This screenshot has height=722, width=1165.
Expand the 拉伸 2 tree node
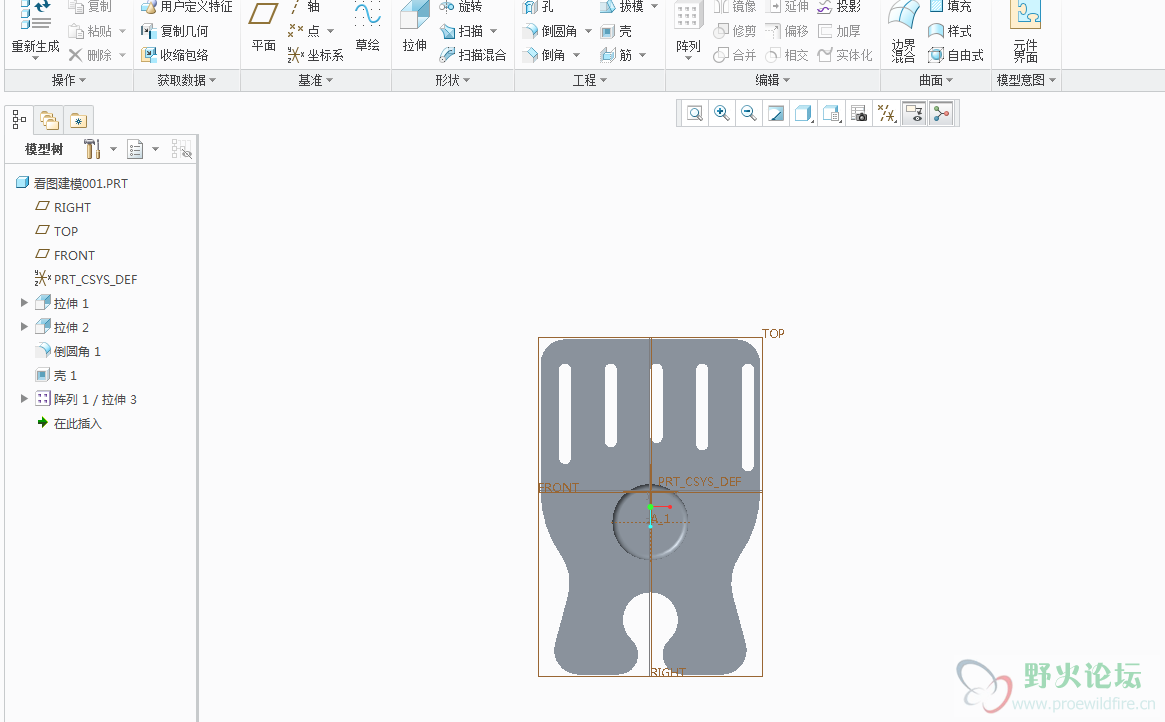[24, 327]
